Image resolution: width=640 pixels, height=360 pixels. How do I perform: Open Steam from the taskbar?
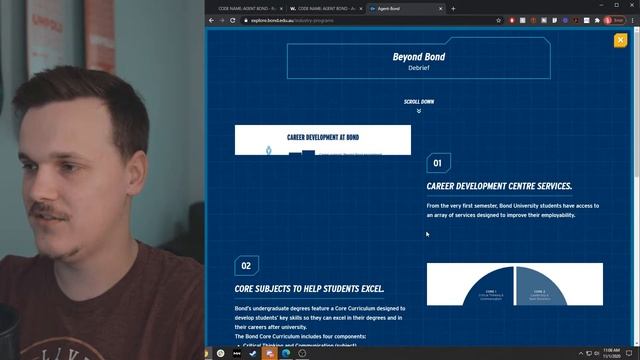click(x=253, y=353)
